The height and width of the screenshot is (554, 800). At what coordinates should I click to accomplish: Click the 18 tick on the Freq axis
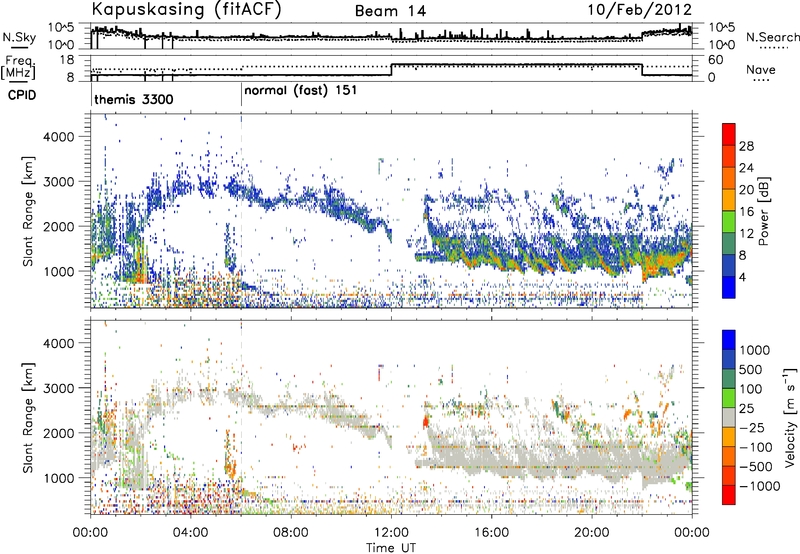(68, 60)
